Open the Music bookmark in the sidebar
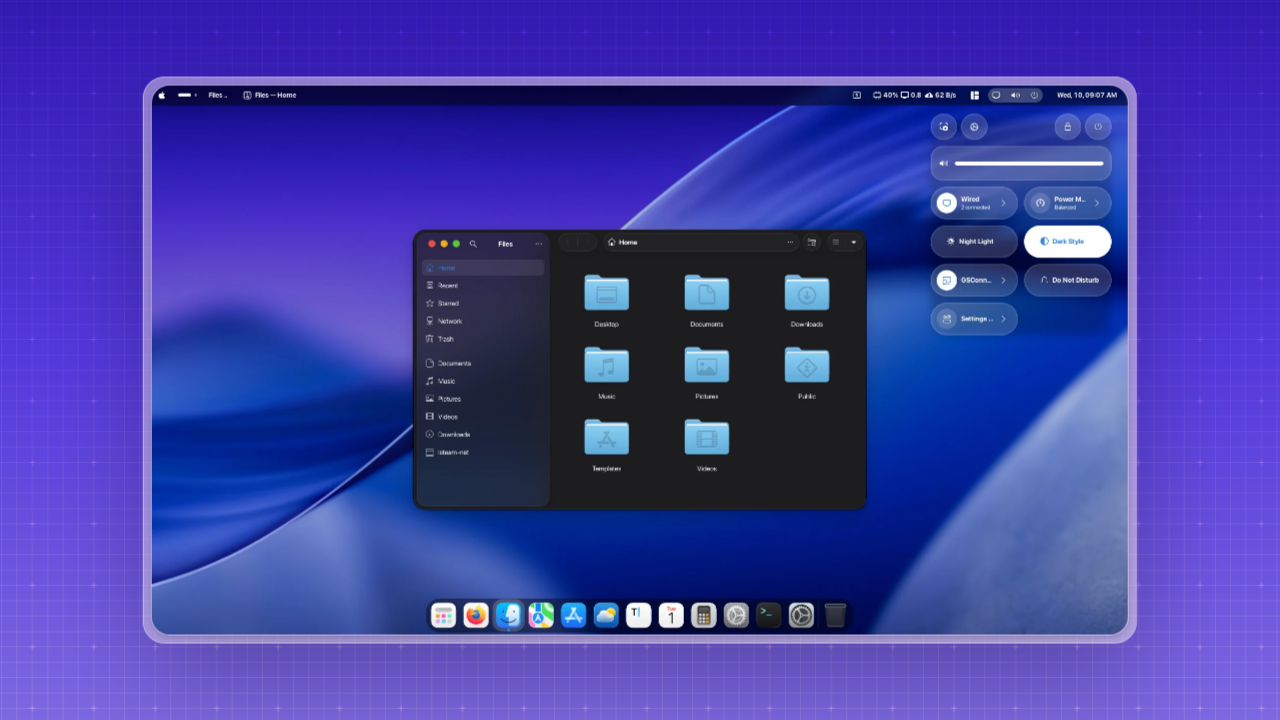 pyautogui.click(x=483, y=381)
